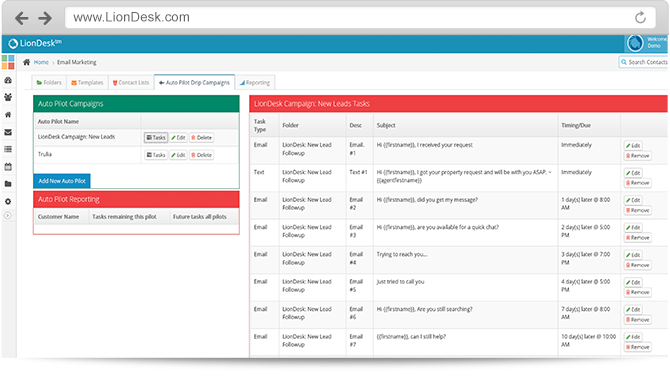The width and height of the screenshot is (670, 380).
Task: Remove the Email #1 task row
Action: [x=638, y=156]
